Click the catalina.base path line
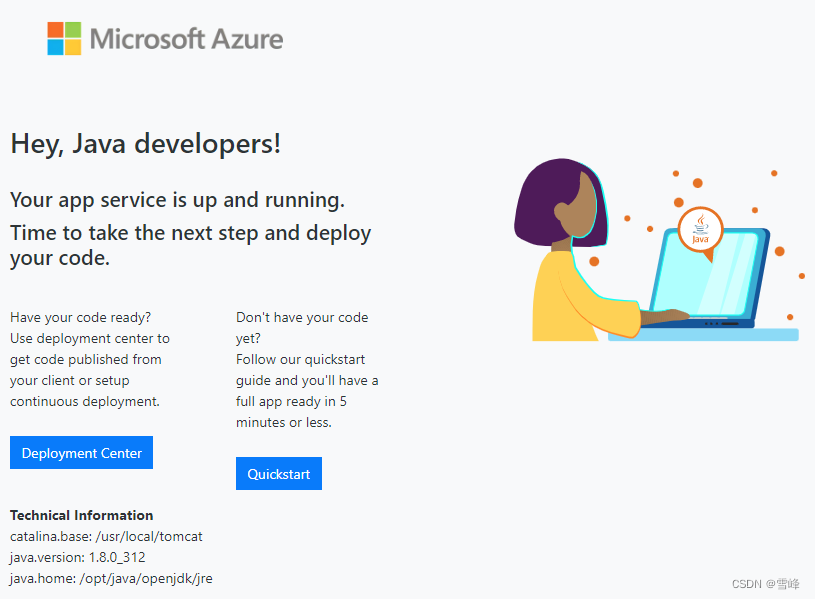This screenshot has height=599, width=815. pos(106,537)
